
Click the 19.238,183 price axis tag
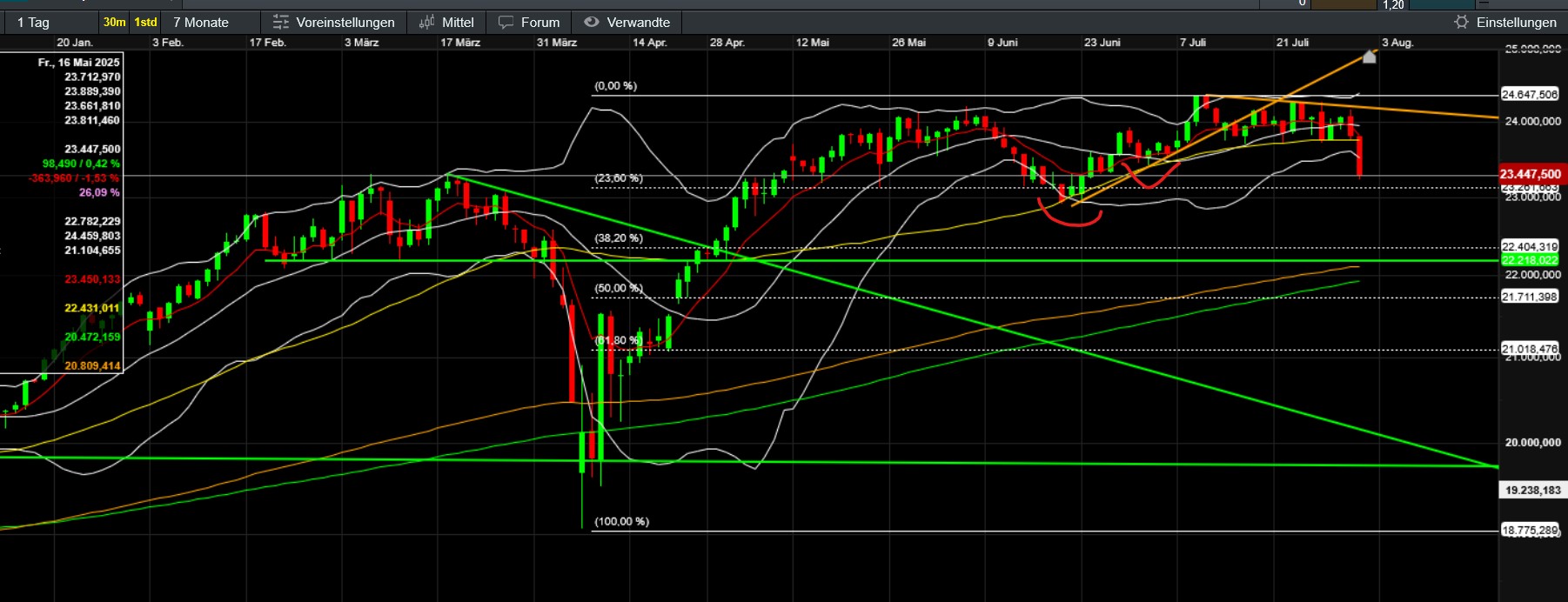tap(1533, 490)
